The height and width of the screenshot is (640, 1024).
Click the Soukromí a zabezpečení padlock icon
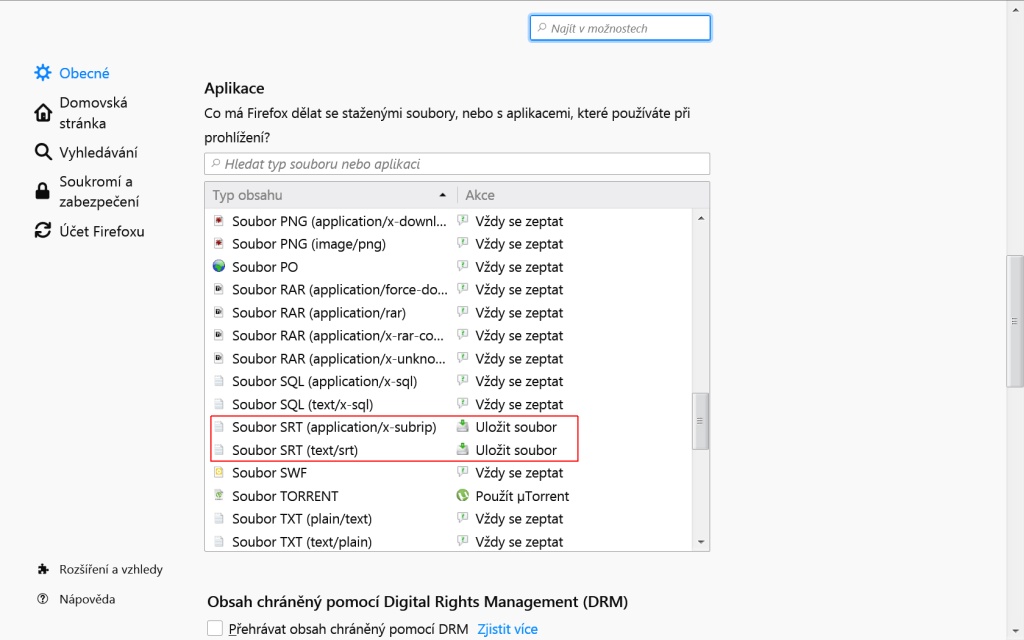[43, 191]
